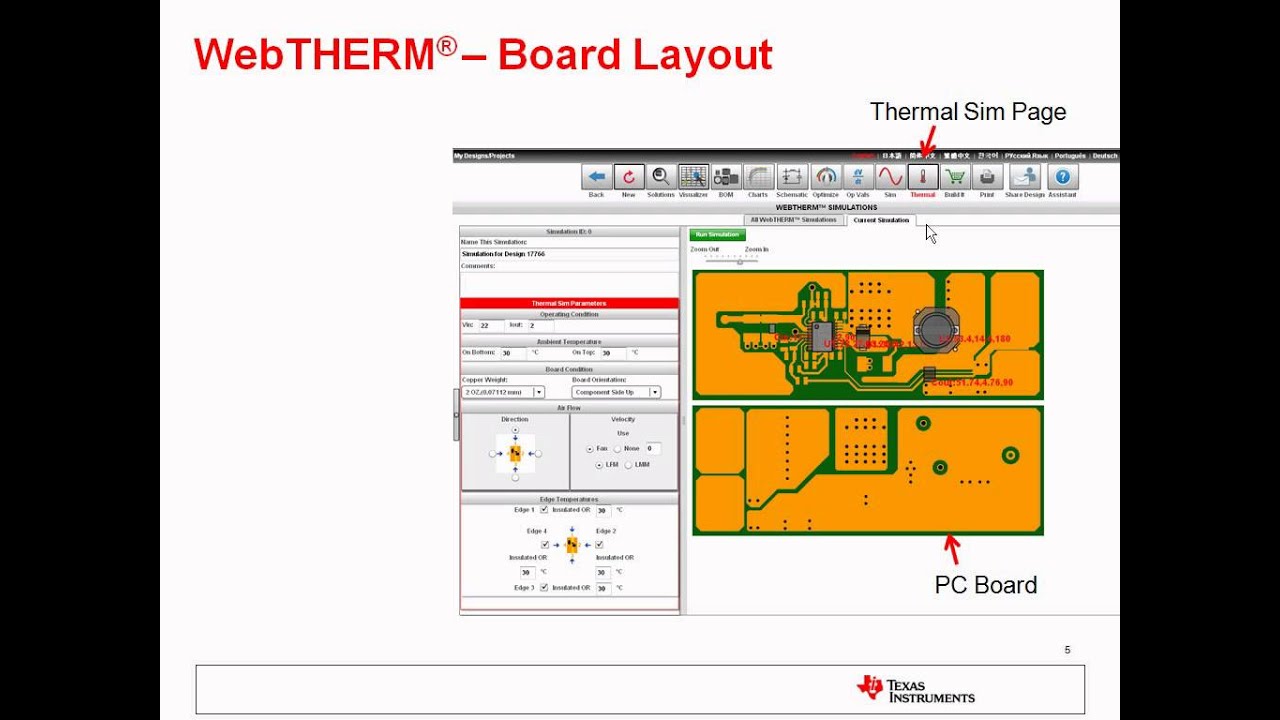This screenshot has width=1280, height=720.
Task: Select the 日本語 language link
Action: (x=891, y=156)
